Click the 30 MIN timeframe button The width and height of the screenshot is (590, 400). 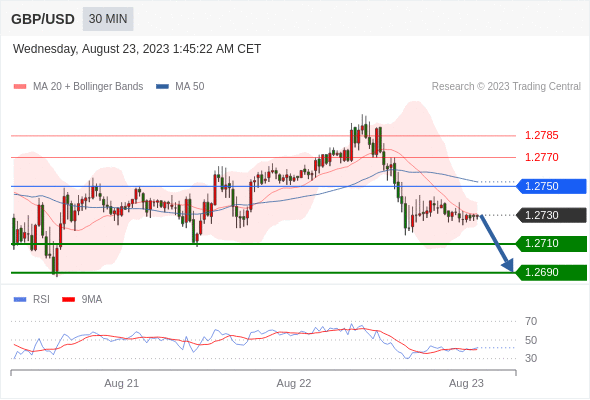pyautogui.click(x=108, y=19)
